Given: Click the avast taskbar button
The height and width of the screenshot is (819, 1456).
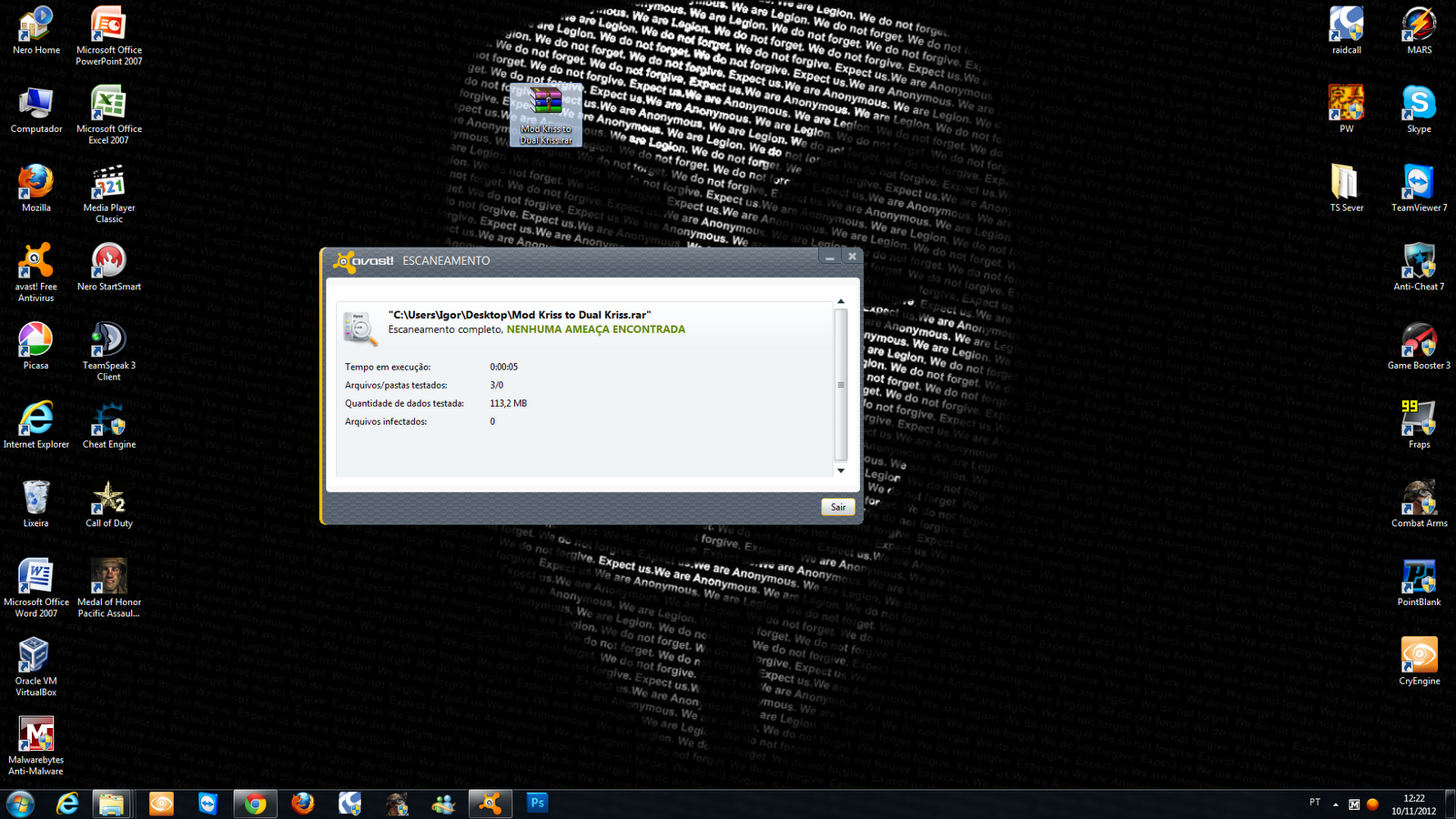Looking at the screenshot, I should pyautogui.click(x=490, y=804).
